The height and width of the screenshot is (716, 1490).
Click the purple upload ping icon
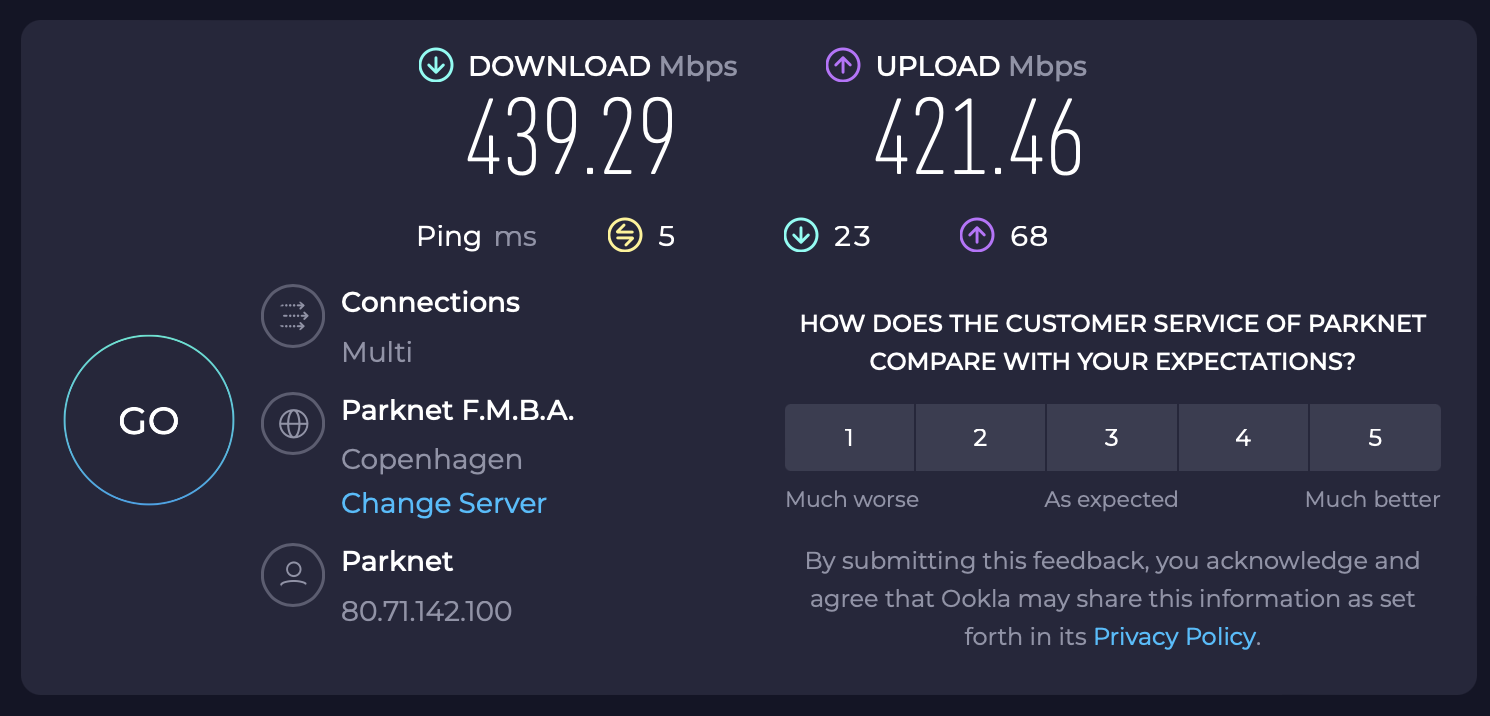point(977,236)
